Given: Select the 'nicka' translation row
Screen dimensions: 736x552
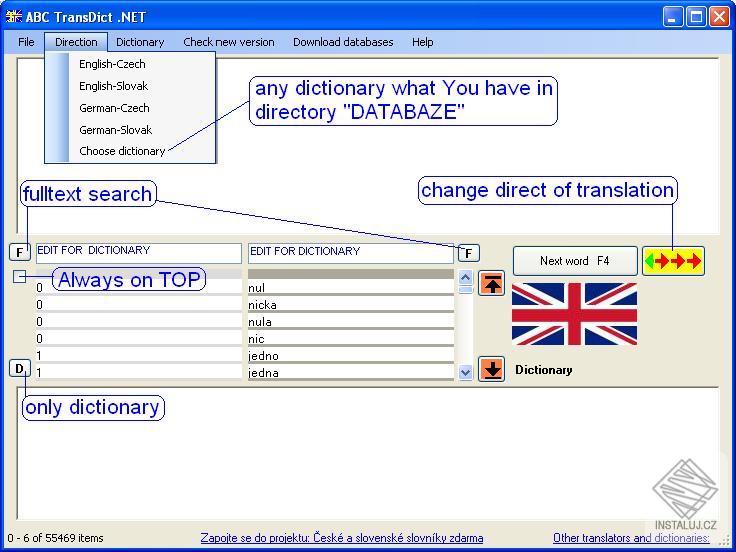Looking at the screenshot, I should pyautogui.click(x=351, y=305).
